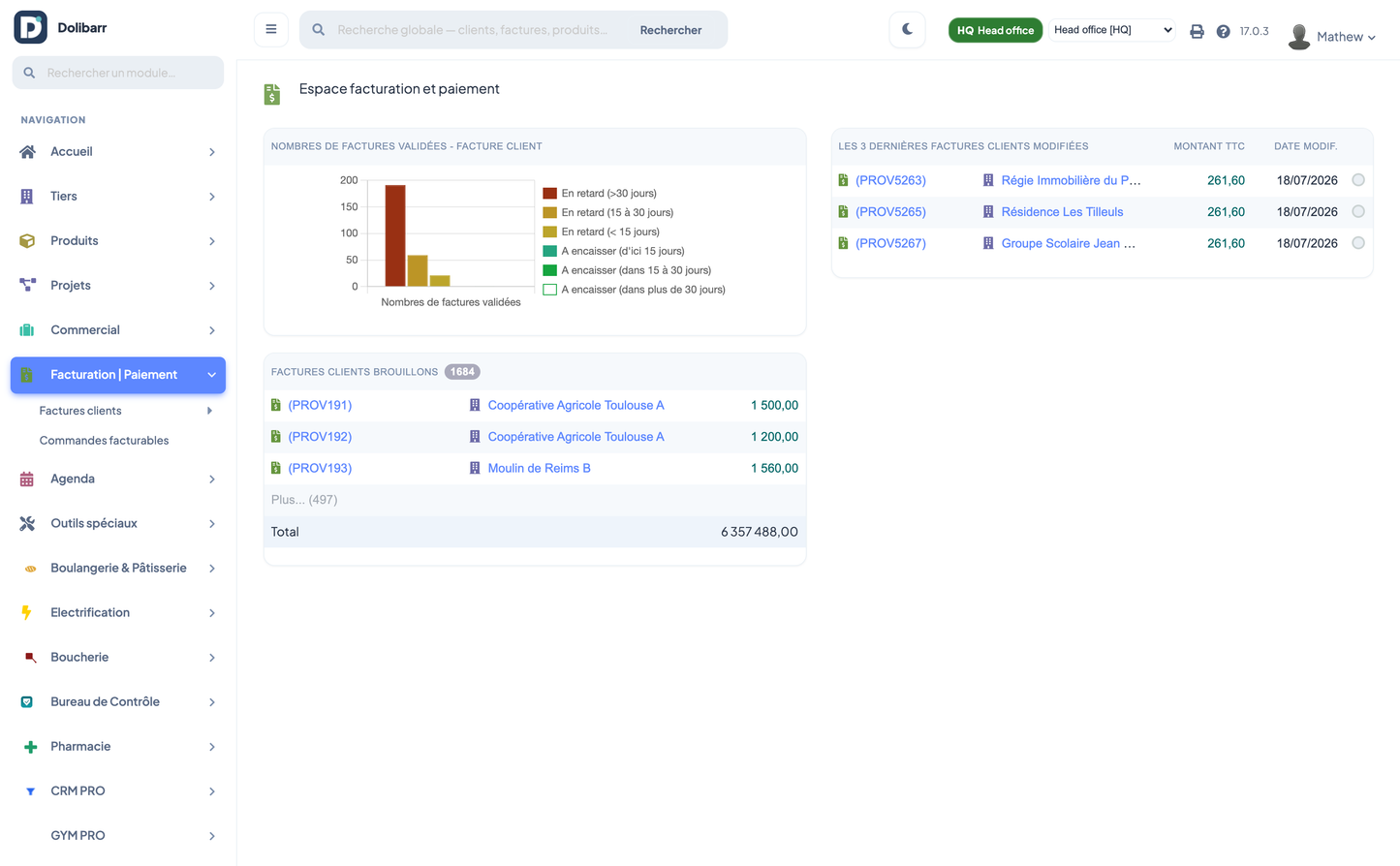Screen dimensions: 1400x866
Task: Click company icon beside Résidence Les Tilleuls
Action: tap(988, 211)
